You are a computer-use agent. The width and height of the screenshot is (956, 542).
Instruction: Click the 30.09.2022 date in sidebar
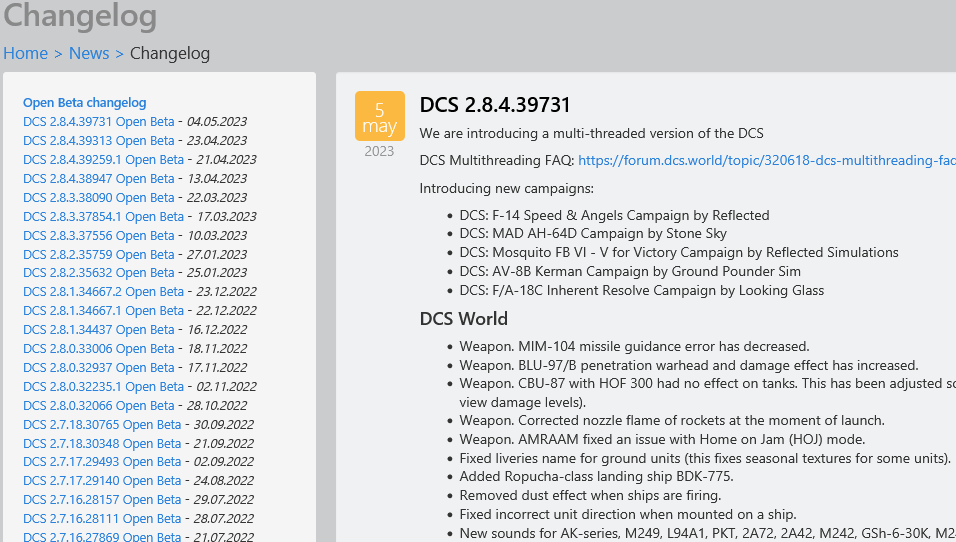224,424
